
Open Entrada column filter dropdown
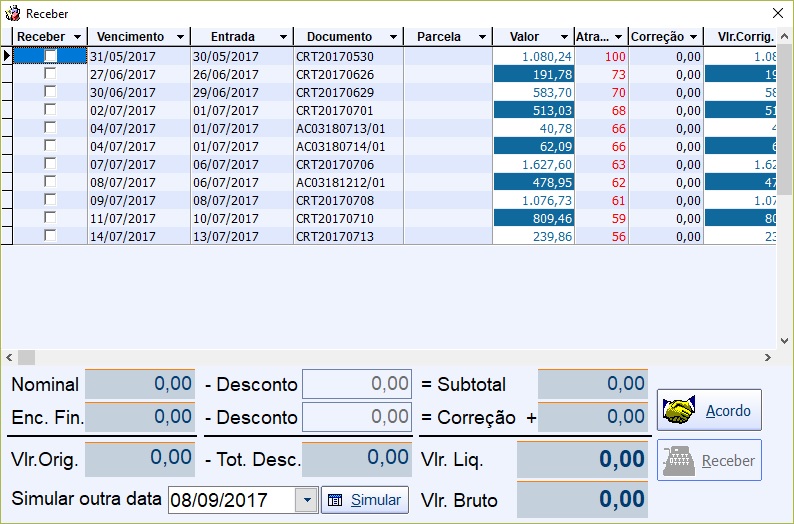(283, 37)
